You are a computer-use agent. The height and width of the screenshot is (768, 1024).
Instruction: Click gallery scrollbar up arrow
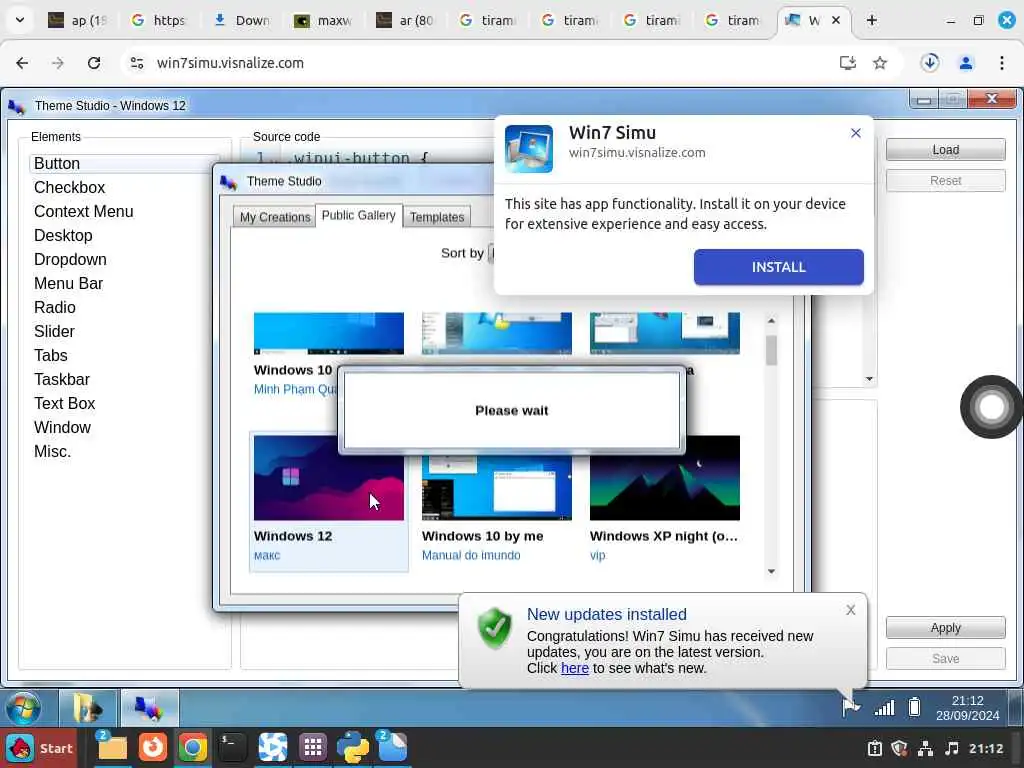click(771, 321)
